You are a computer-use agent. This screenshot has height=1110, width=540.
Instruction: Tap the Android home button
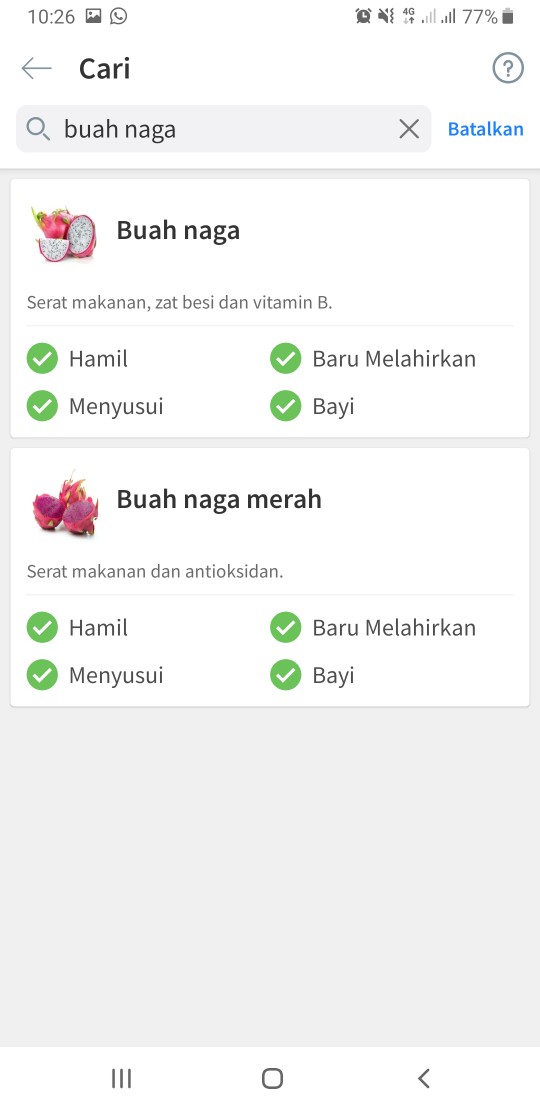coord(272,1078)
